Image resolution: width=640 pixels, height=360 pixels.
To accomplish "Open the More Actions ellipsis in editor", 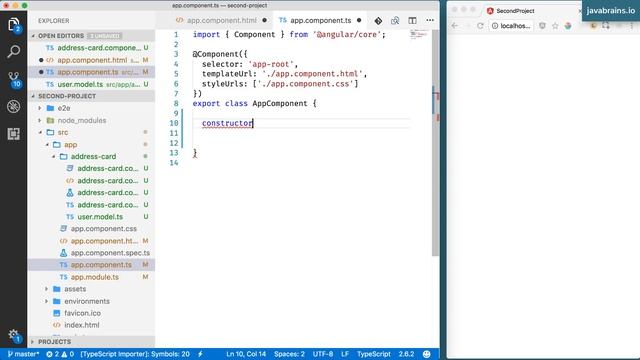I will coord(430,20).
